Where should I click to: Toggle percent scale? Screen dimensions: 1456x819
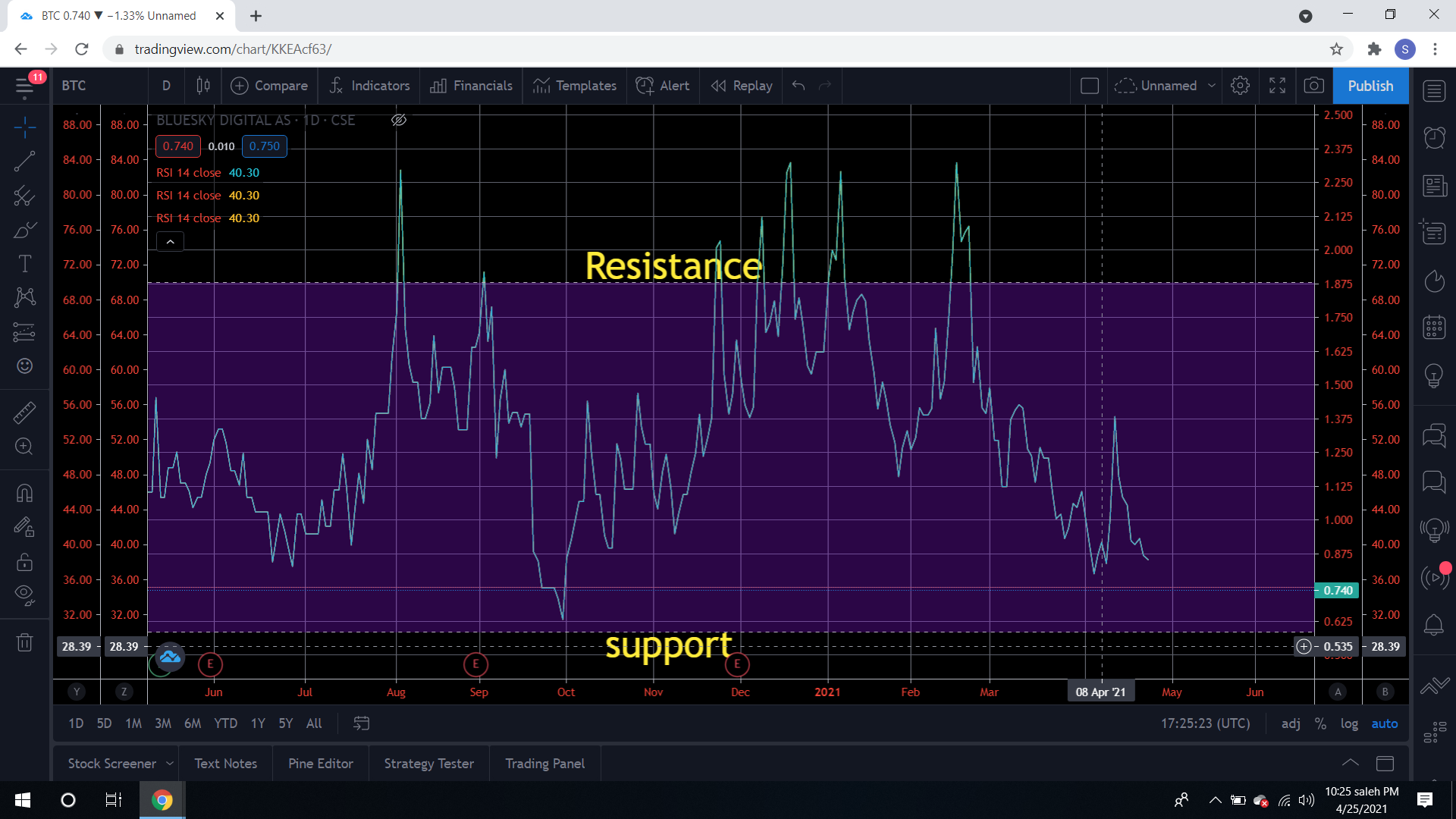coord(1320,723)
